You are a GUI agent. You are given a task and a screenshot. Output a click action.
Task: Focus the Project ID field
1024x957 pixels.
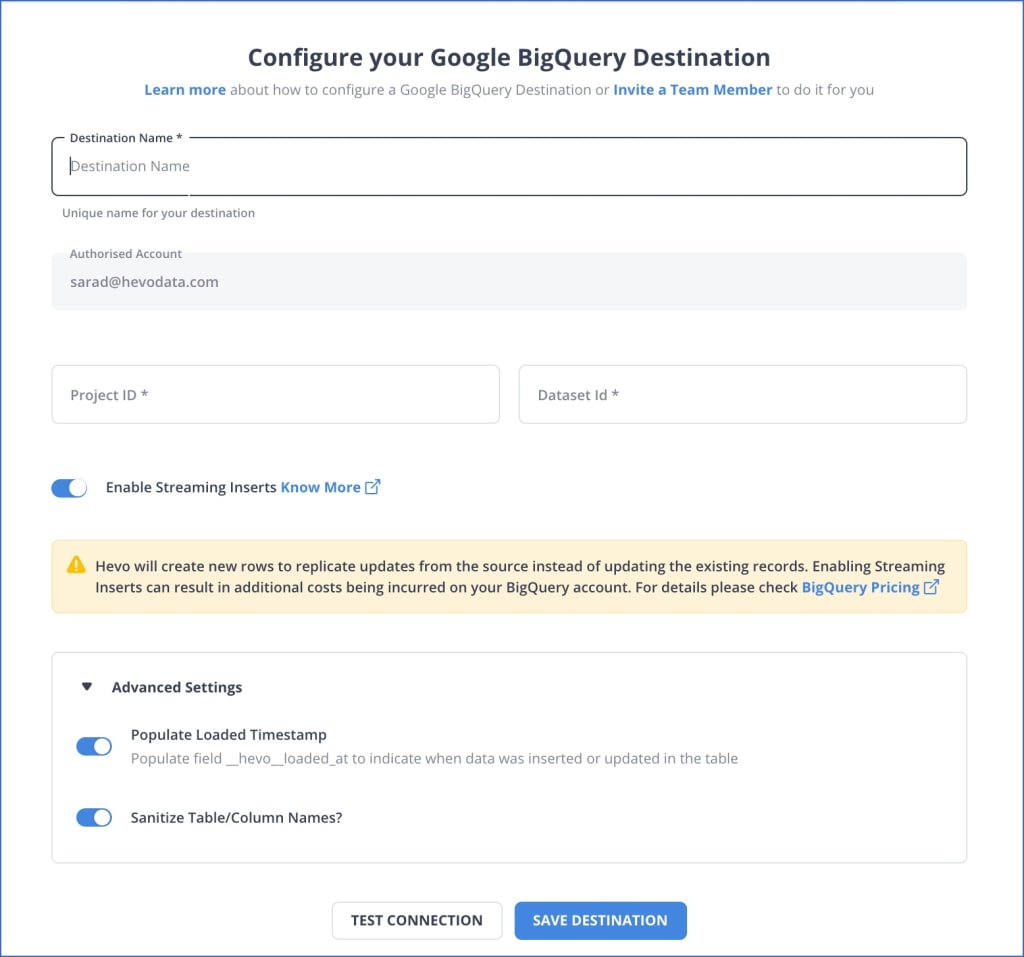pos(276,395)
